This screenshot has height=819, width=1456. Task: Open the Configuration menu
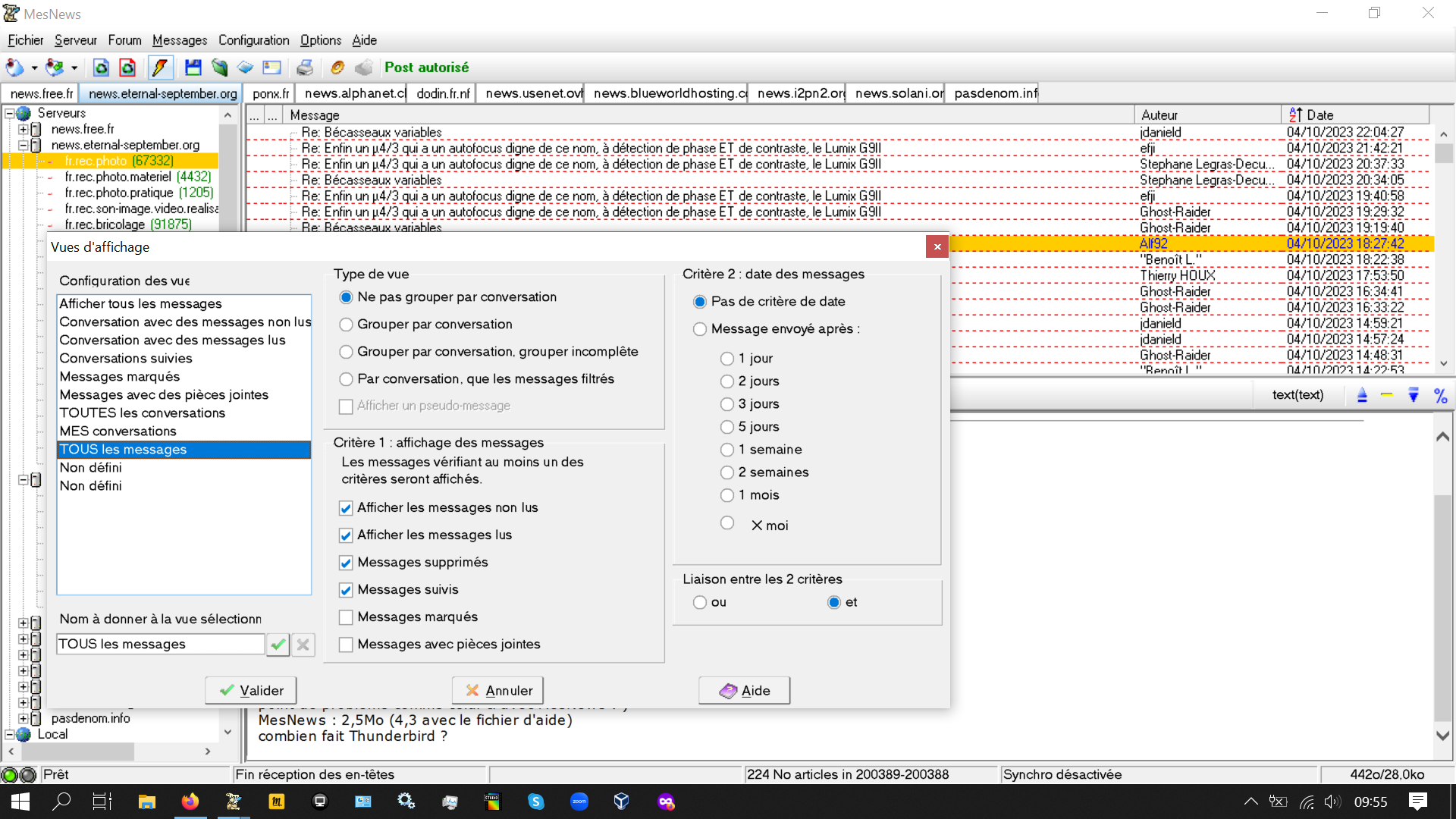coord(254,40)
